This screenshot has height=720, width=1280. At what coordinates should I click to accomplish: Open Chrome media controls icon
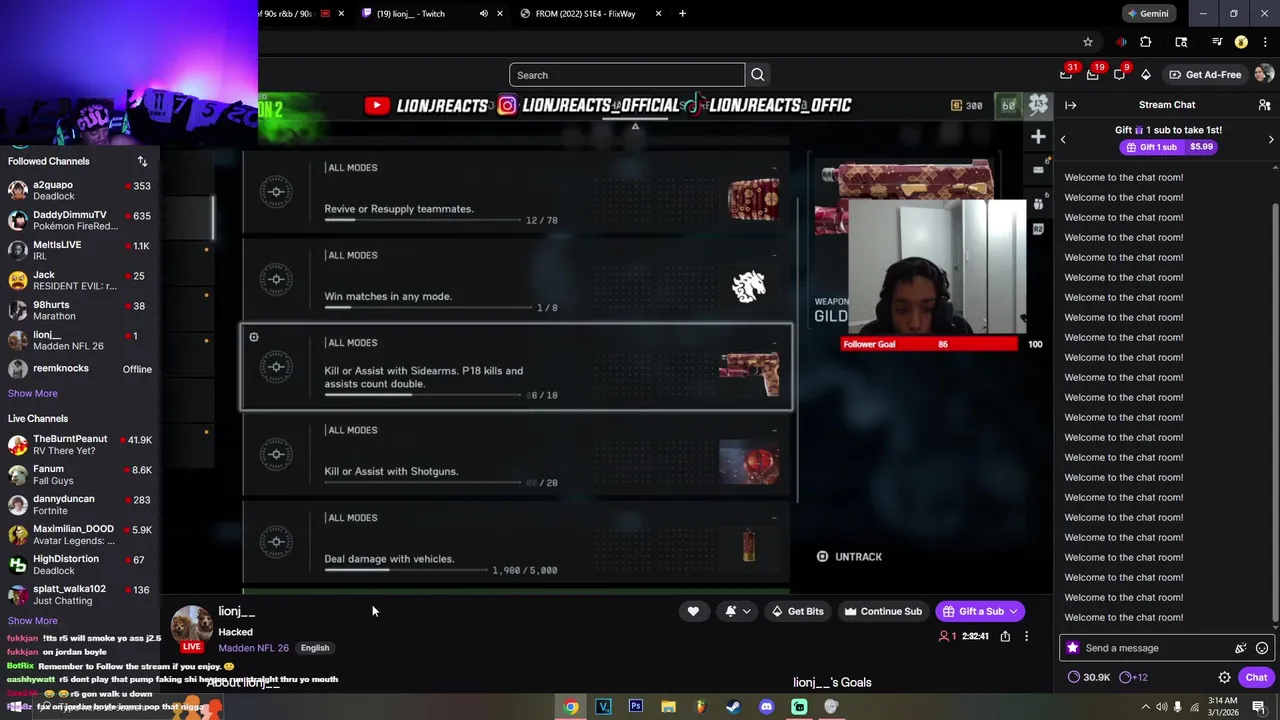pyautogui.click(x=1217, y=42)
